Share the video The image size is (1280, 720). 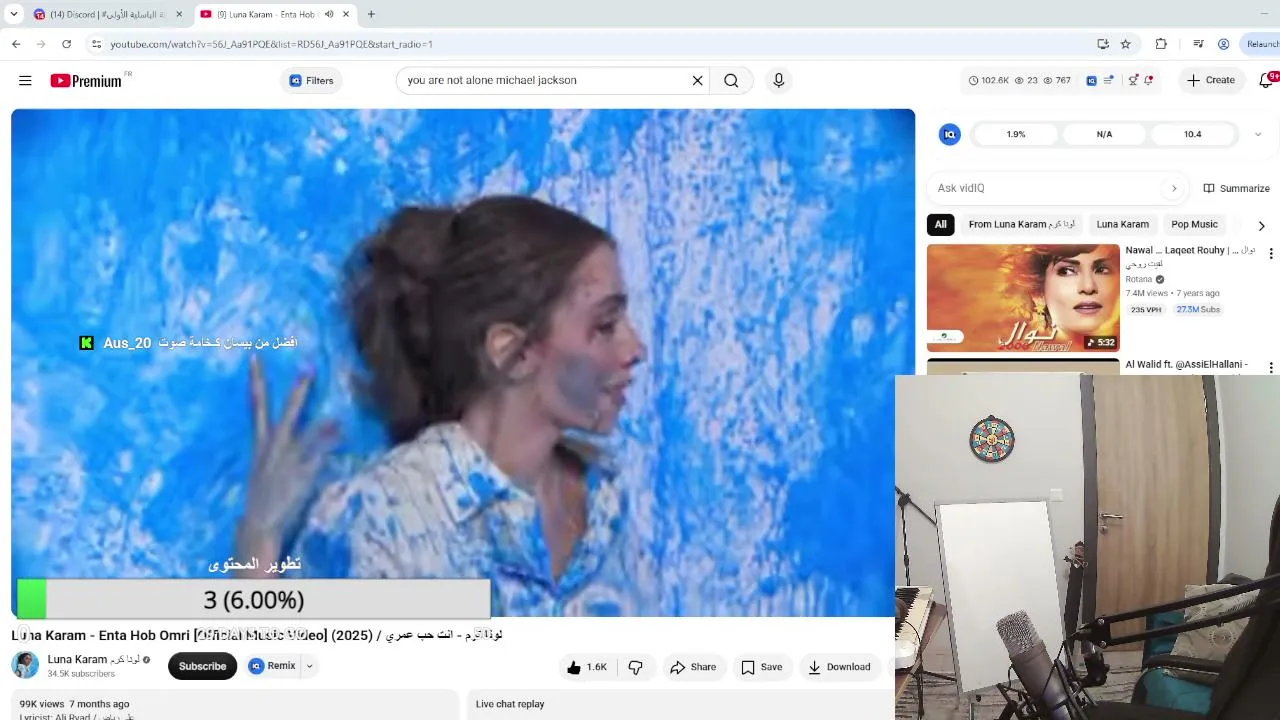pyautogui.click(x=693, y=667)
